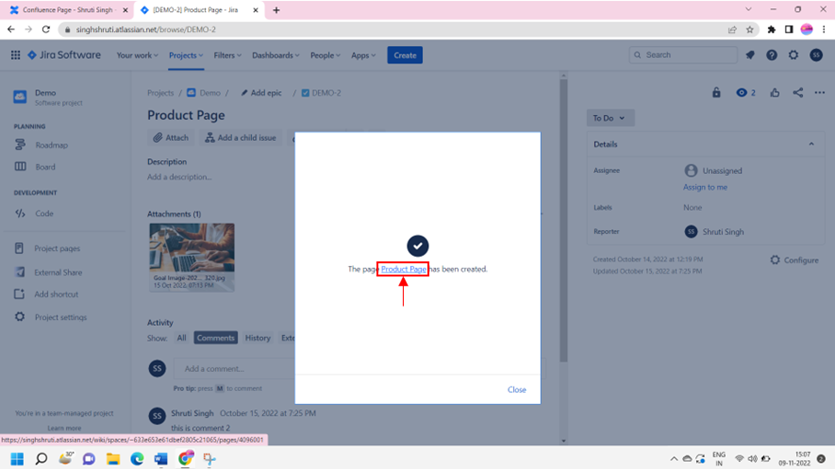835x469 pixels.
Task: Open the Product Page link in dialog
Action: (404, 269)
